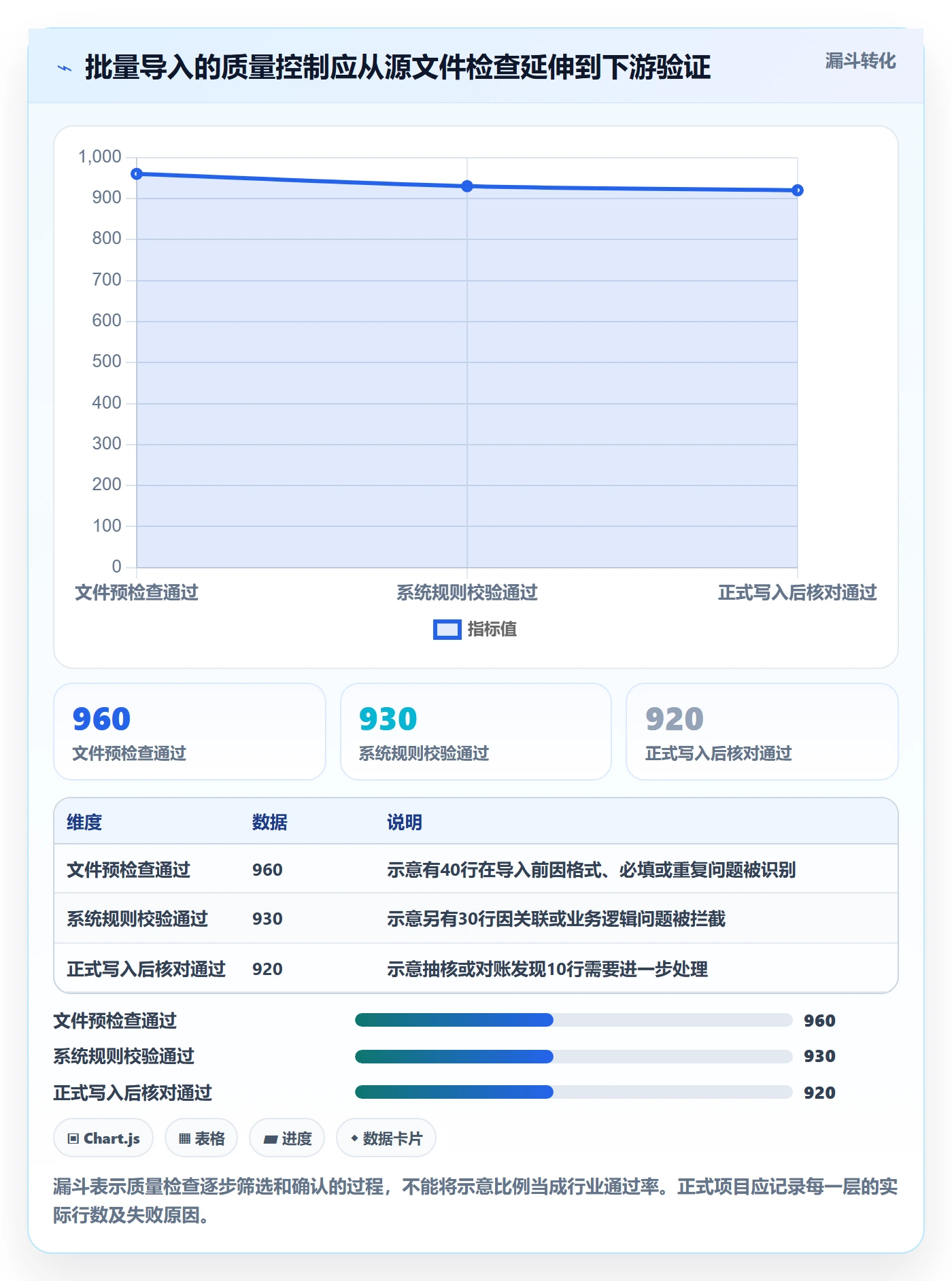Select table row 文件预检查通过

point(476,869)
